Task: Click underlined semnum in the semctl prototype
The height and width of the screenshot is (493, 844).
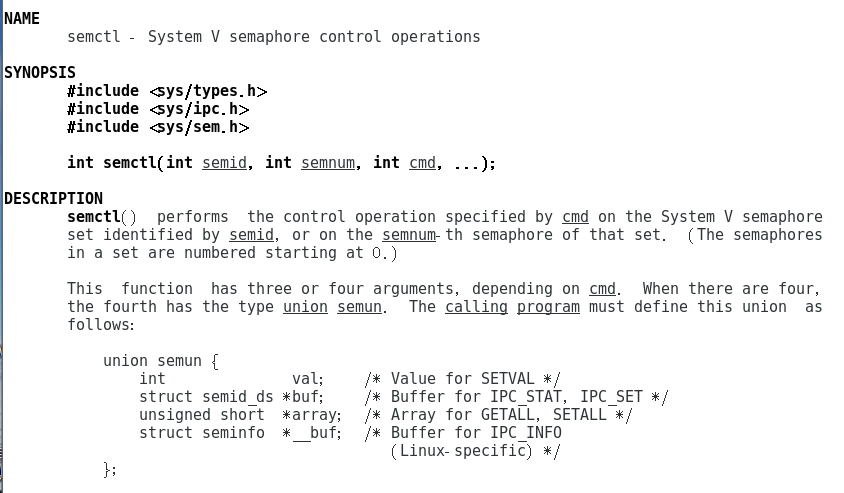Action: tap(328, 163)
